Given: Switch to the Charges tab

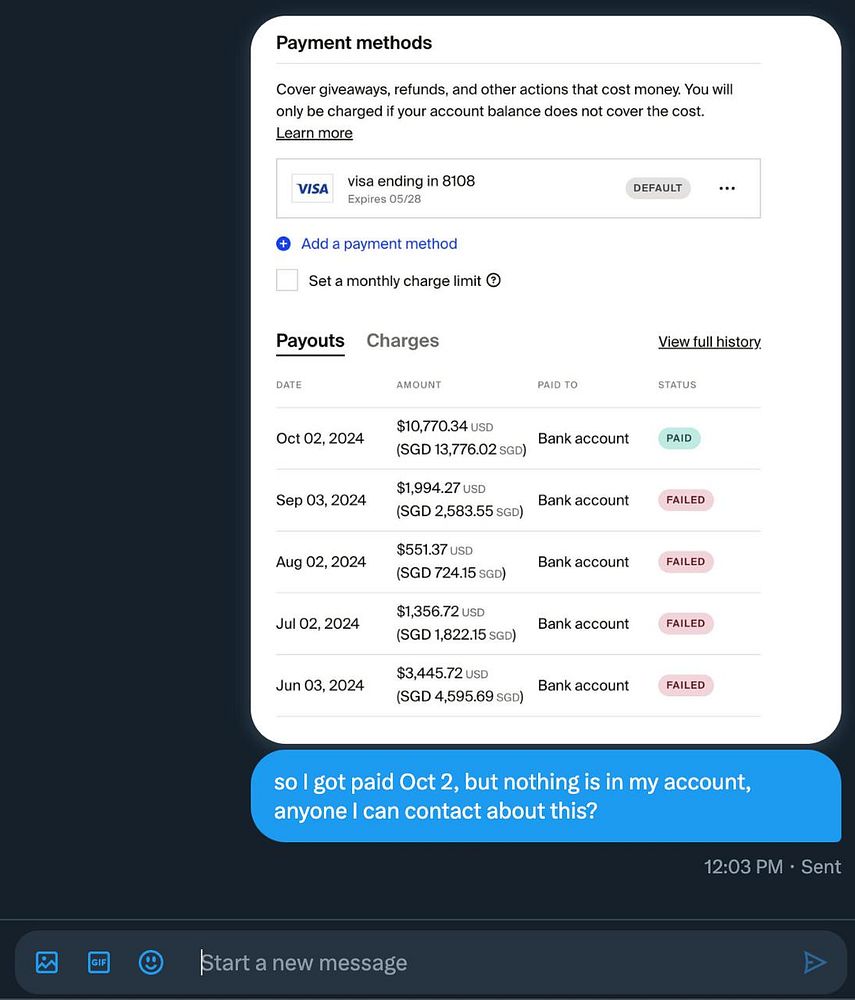Looking at the screenshot, I should [x=402, y=341].
